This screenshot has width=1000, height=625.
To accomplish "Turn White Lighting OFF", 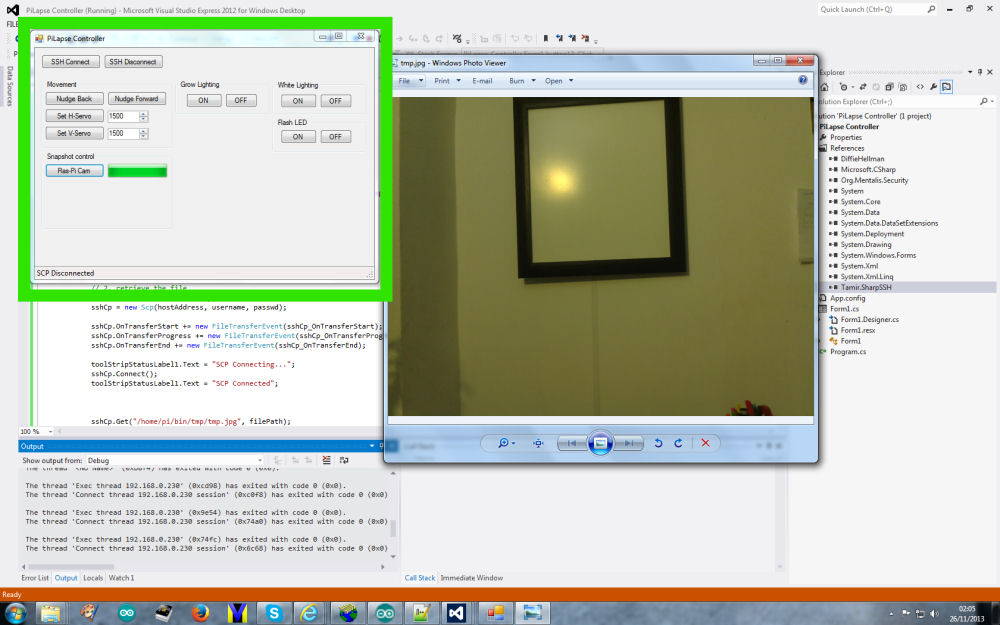I will pyautogui.click(x=335, y=101).
